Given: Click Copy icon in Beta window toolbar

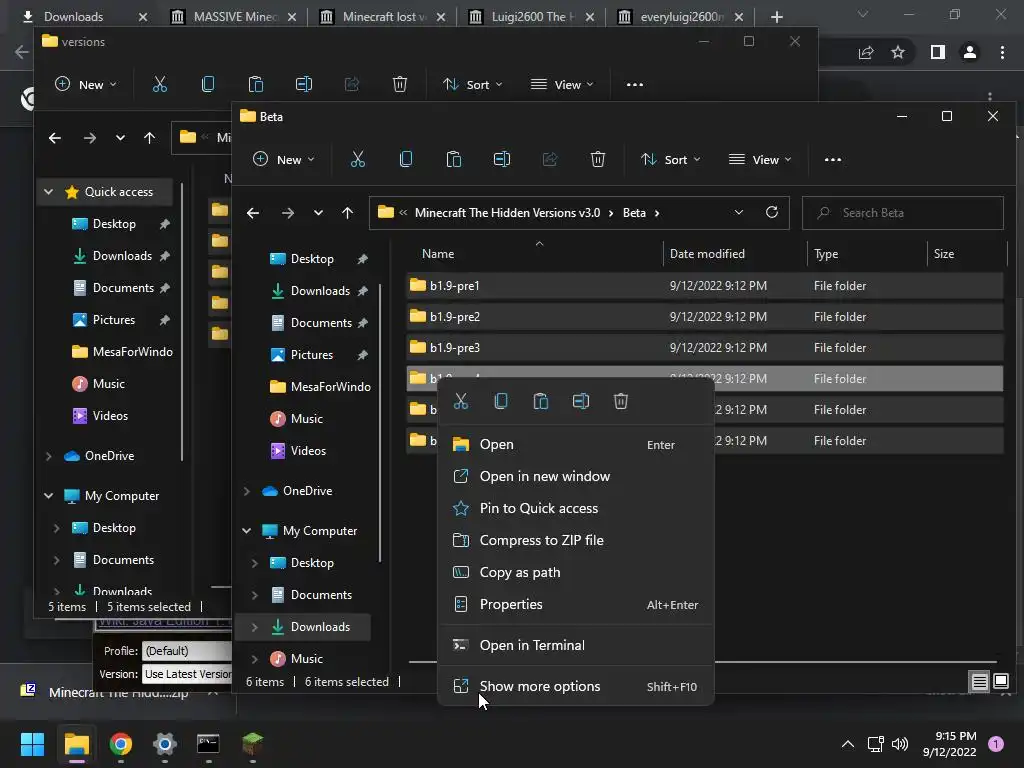Looking at the screenshot, I should click(x=406, y=159).
